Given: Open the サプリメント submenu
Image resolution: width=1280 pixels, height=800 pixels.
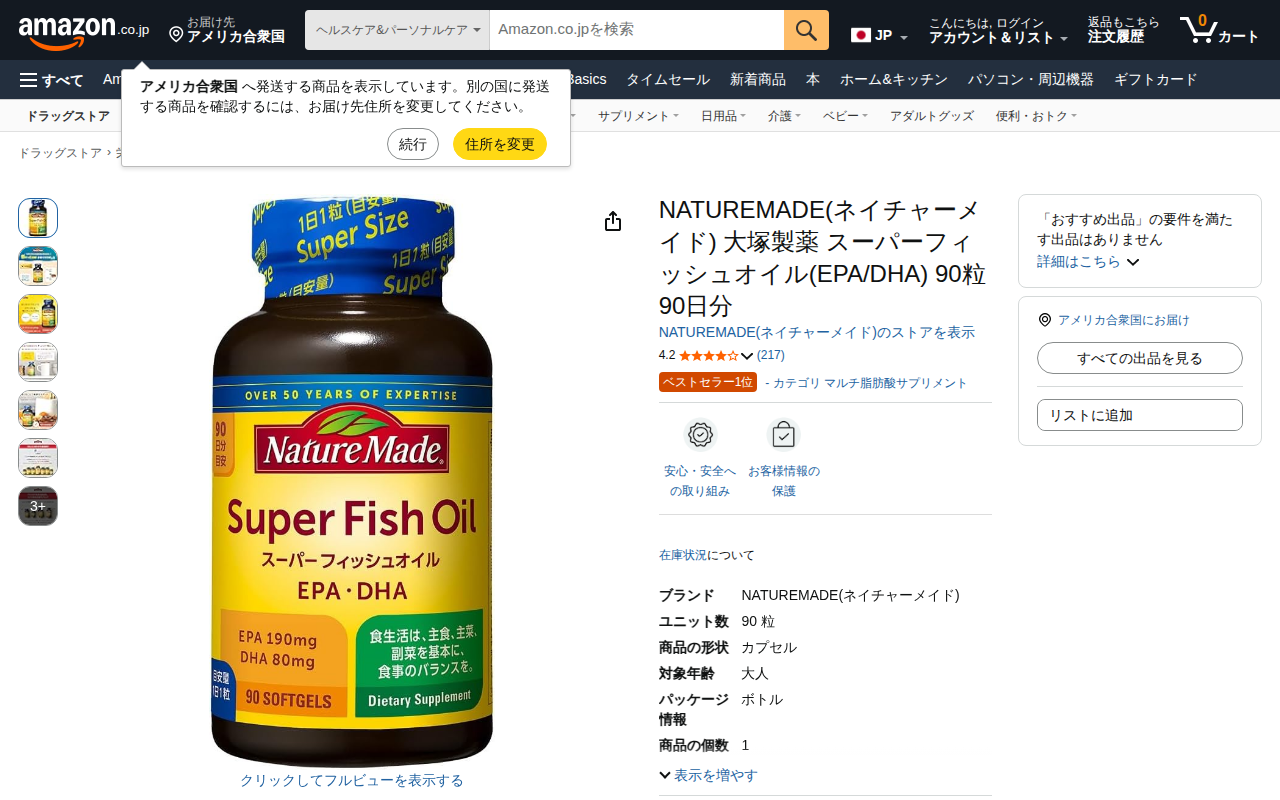Looking at the screenshot, I should click(638, 116).
